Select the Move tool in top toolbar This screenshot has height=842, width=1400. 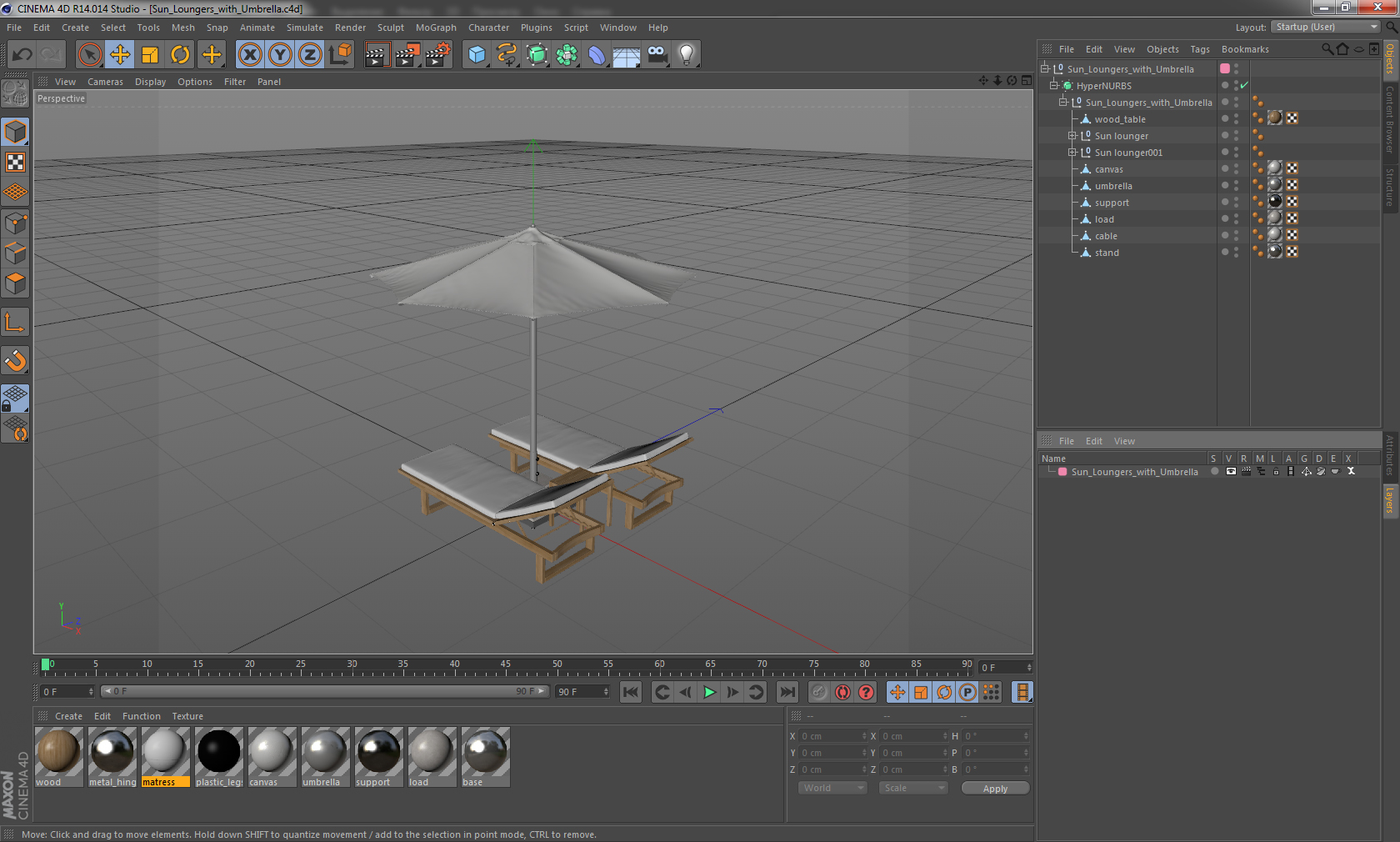(120, 55)
